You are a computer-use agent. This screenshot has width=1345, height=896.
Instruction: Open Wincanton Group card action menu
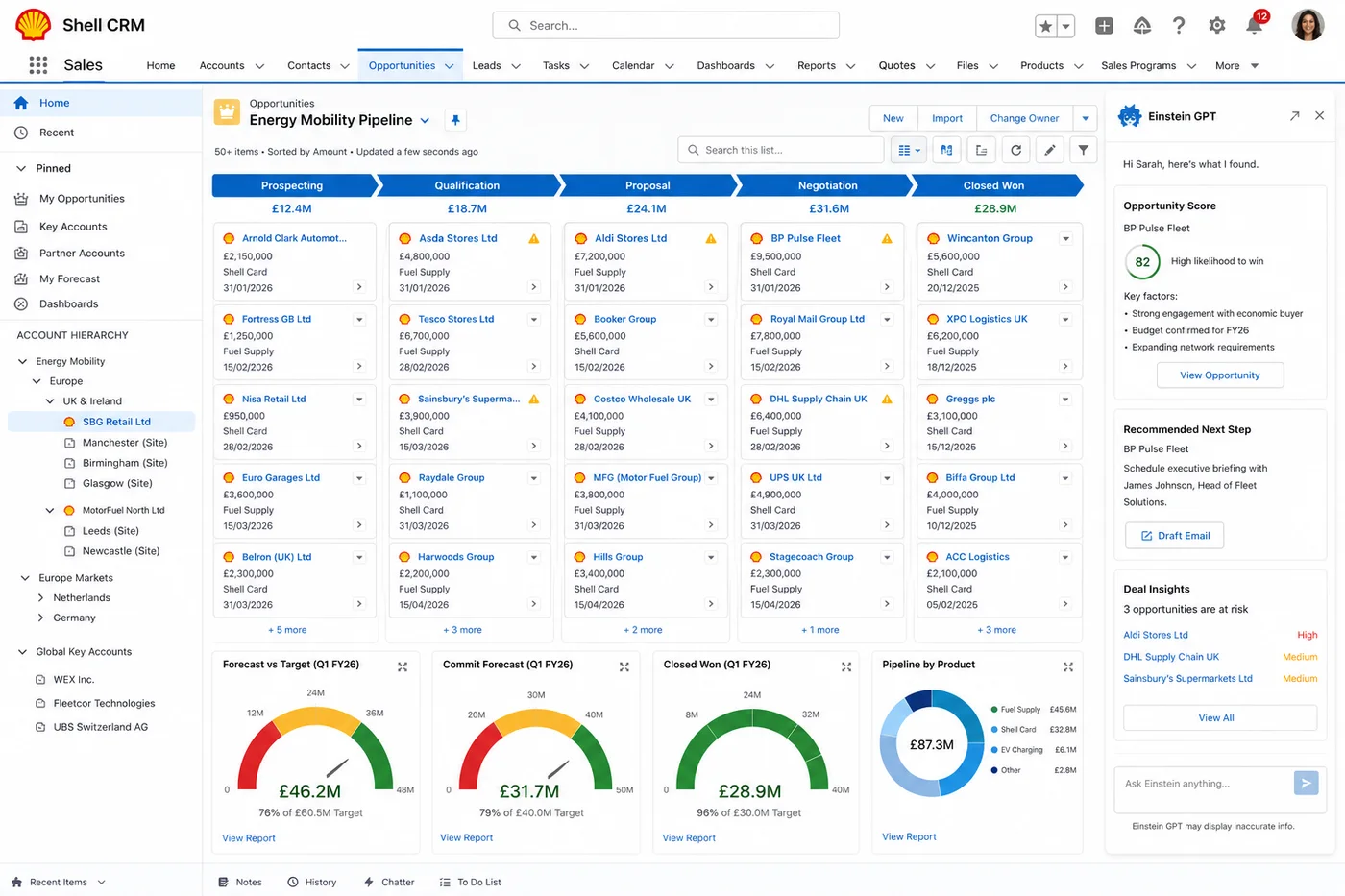(x=1065, y=239)
